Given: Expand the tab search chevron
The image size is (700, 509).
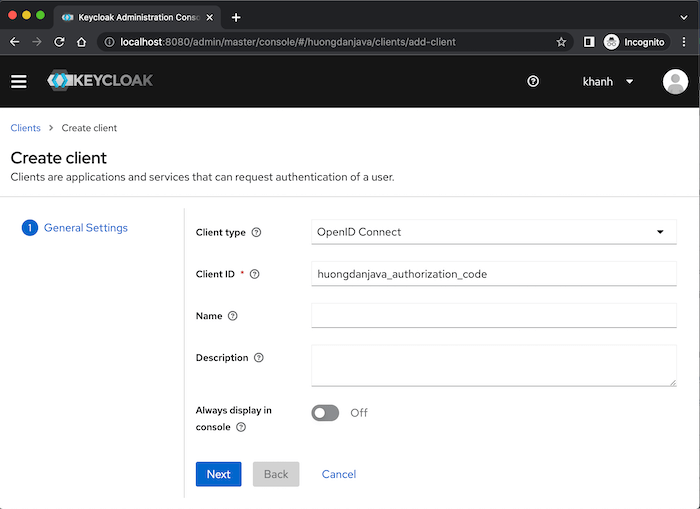Looking at the screenshot, I should click(683, 17).
